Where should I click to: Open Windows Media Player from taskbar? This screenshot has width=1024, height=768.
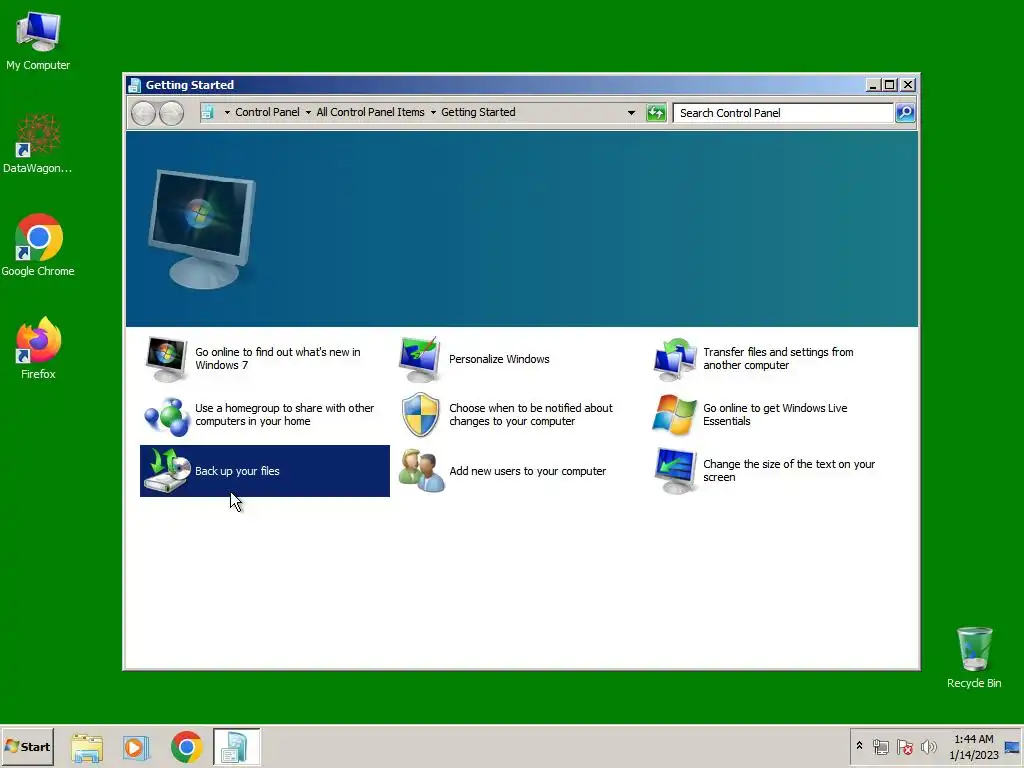tap(136, 747)
